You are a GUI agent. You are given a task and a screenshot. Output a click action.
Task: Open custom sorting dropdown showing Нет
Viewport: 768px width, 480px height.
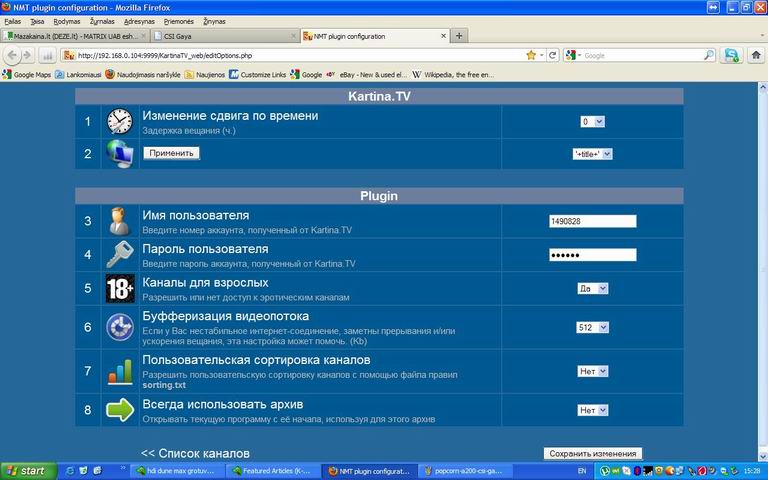click(593, 371)
